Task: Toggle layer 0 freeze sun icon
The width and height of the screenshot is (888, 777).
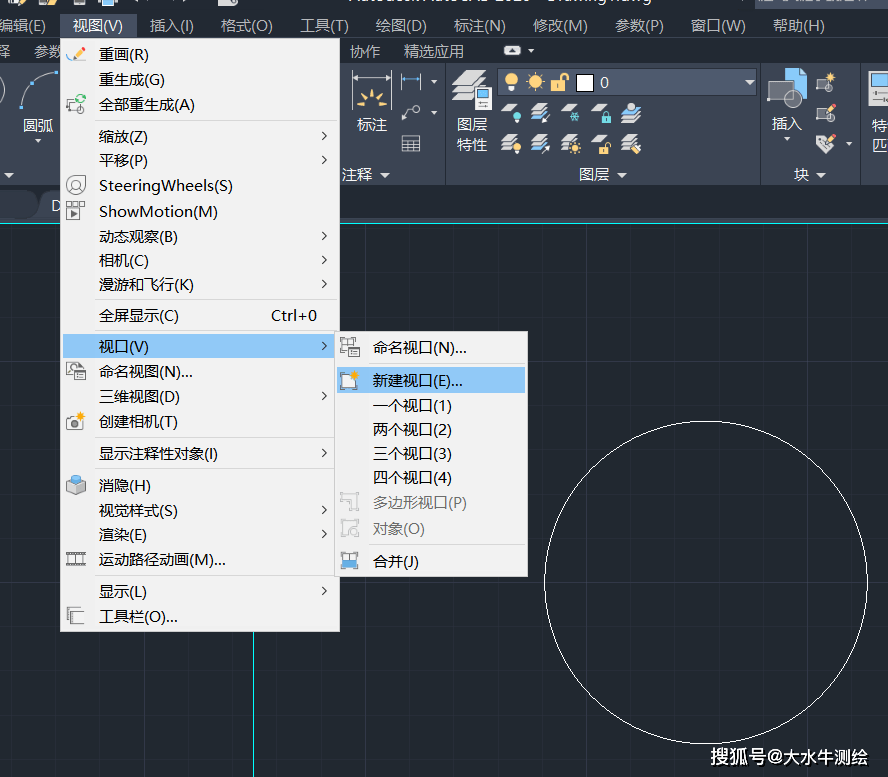Action: pos(535,82)
